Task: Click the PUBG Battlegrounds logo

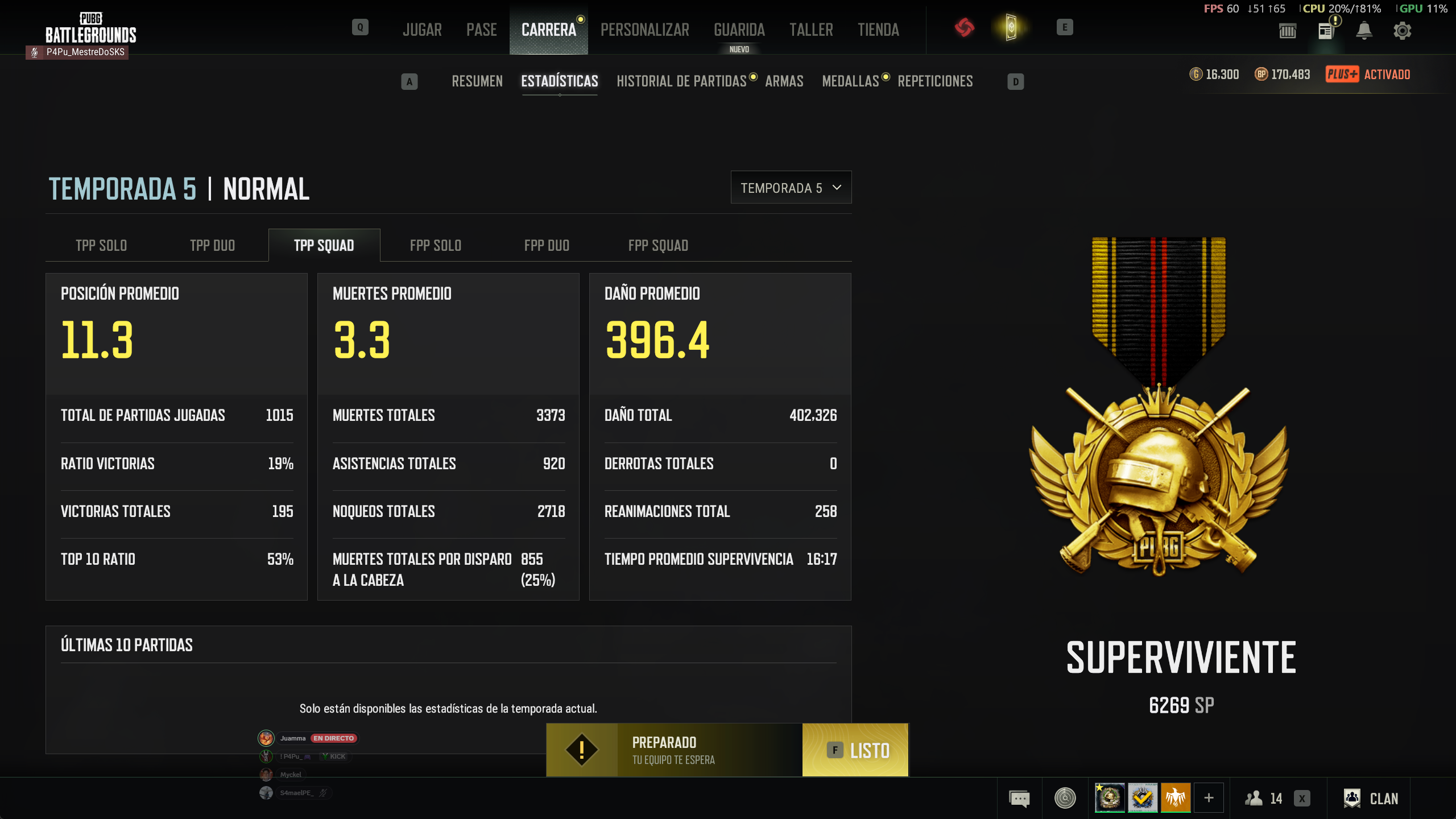Action: click(91, 28)
